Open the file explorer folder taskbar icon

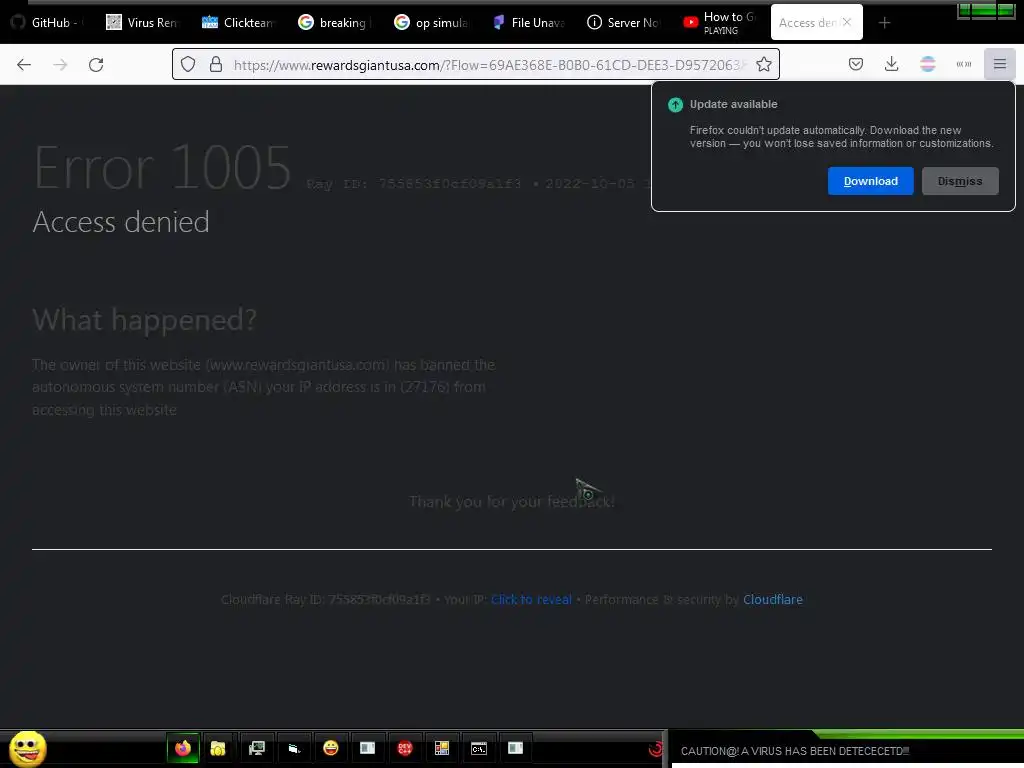click(217, 748)
